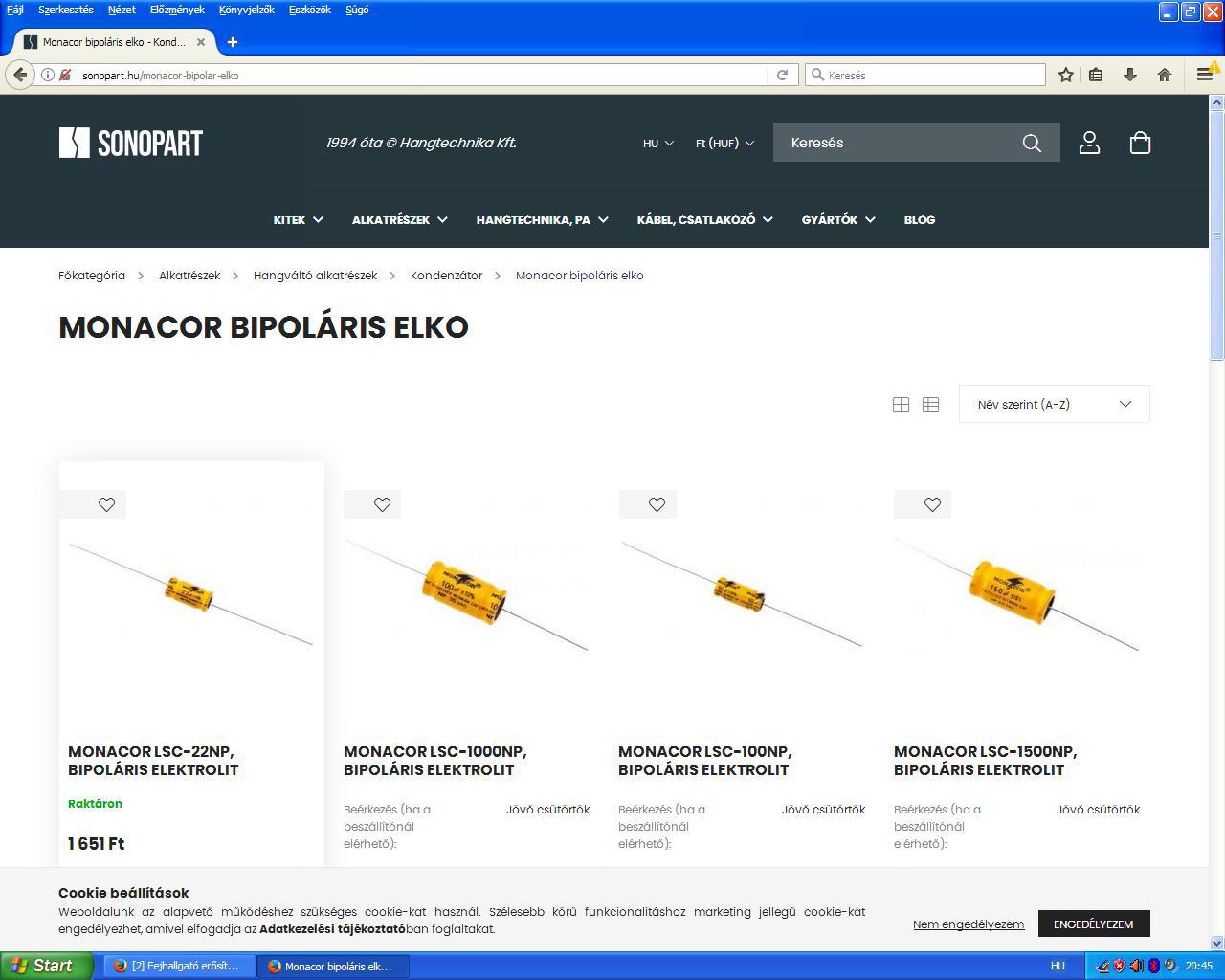The height and width of the screenshot is (980, 1225).
Task: Click the Főkategória breadcrumb link
Action: coord(92,276)
